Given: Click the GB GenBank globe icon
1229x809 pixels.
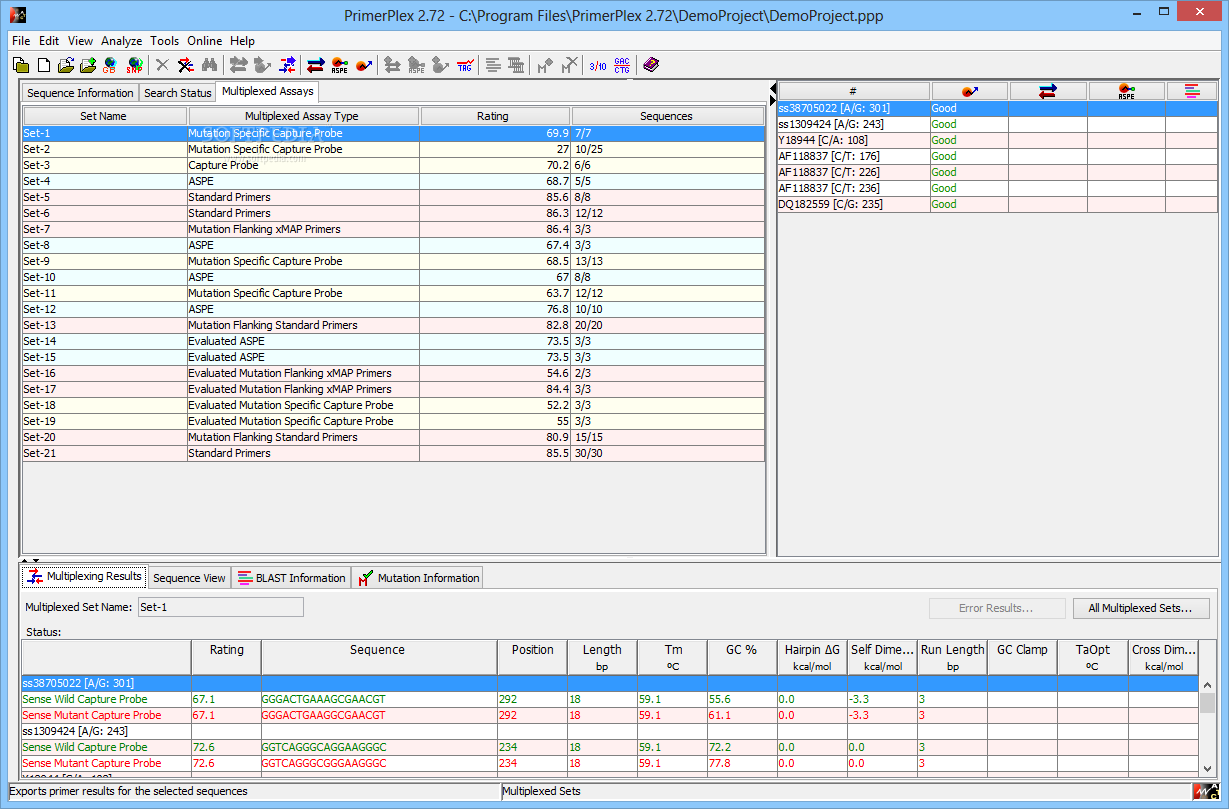Looking at the screenshot, I should pos(110,65).
